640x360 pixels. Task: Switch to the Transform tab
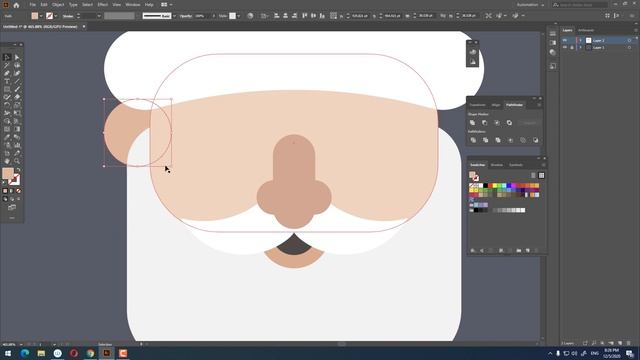pyautogui.click(x=477, y=105)
